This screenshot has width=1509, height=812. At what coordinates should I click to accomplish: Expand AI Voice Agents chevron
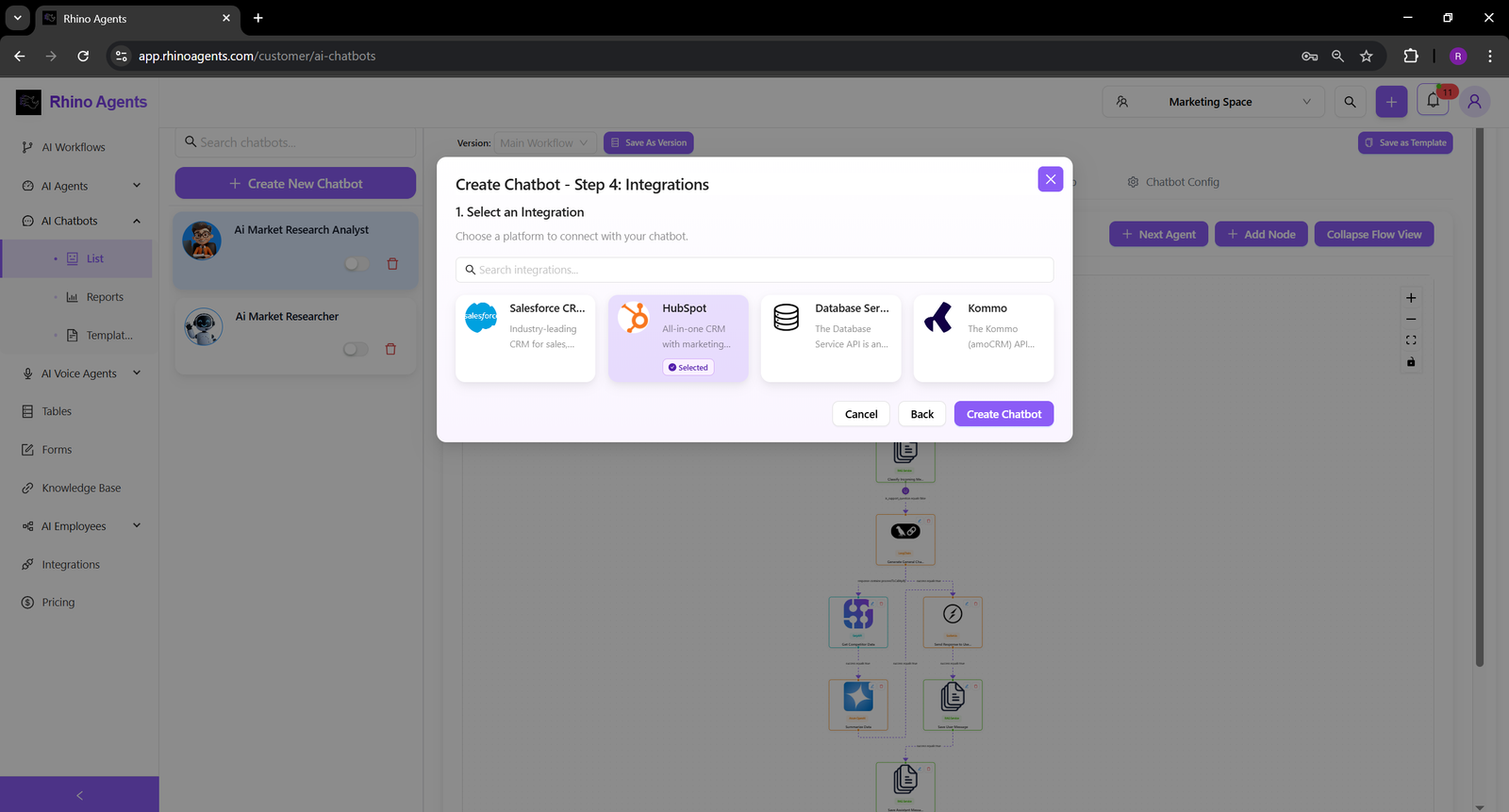[x=137, y=373]
